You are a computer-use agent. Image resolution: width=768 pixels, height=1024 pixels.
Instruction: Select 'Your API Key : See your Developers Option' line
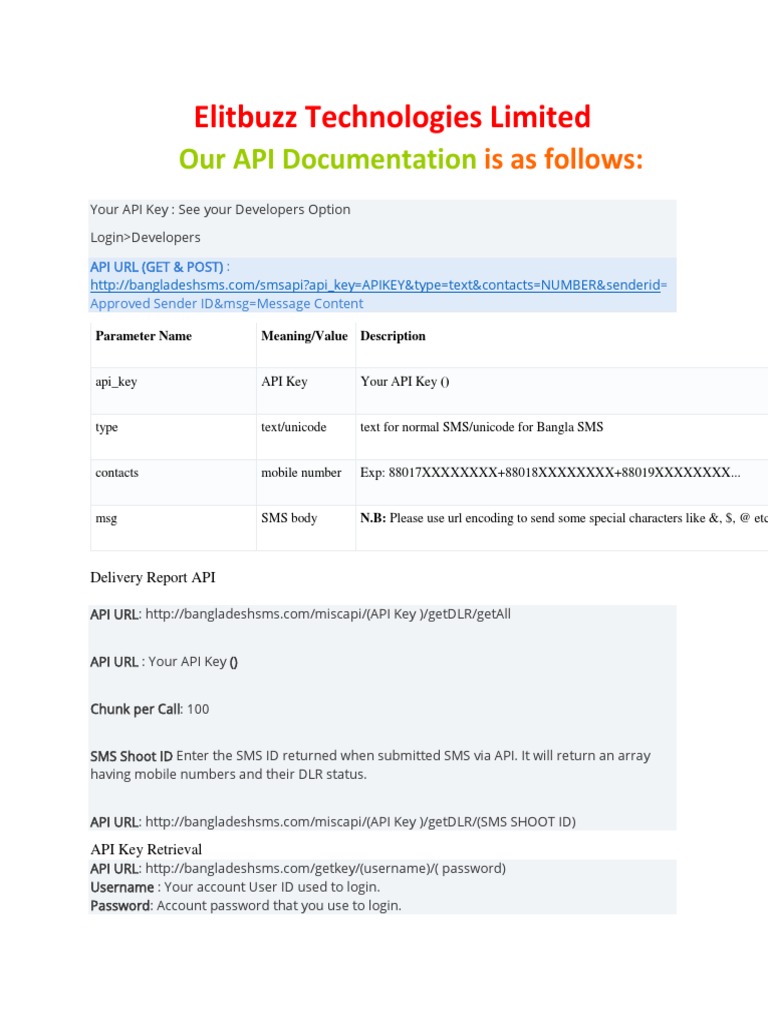(x=220, y=210)
